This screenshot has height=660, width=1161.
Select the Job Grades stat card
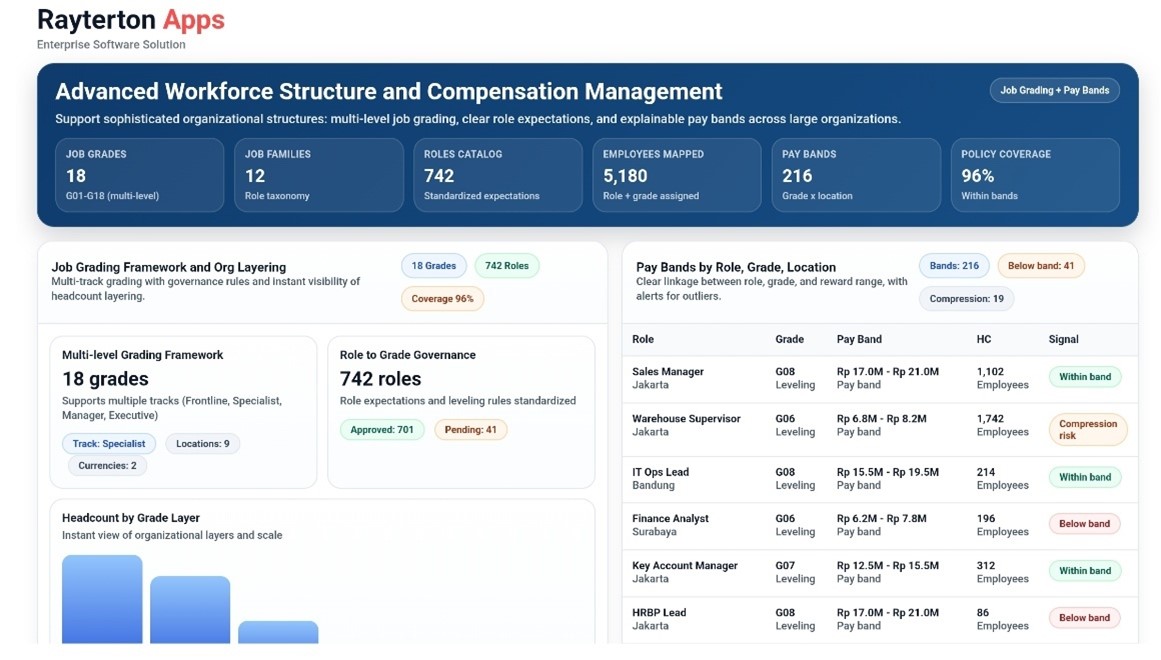pyautogui.click(x=139, y=175)
